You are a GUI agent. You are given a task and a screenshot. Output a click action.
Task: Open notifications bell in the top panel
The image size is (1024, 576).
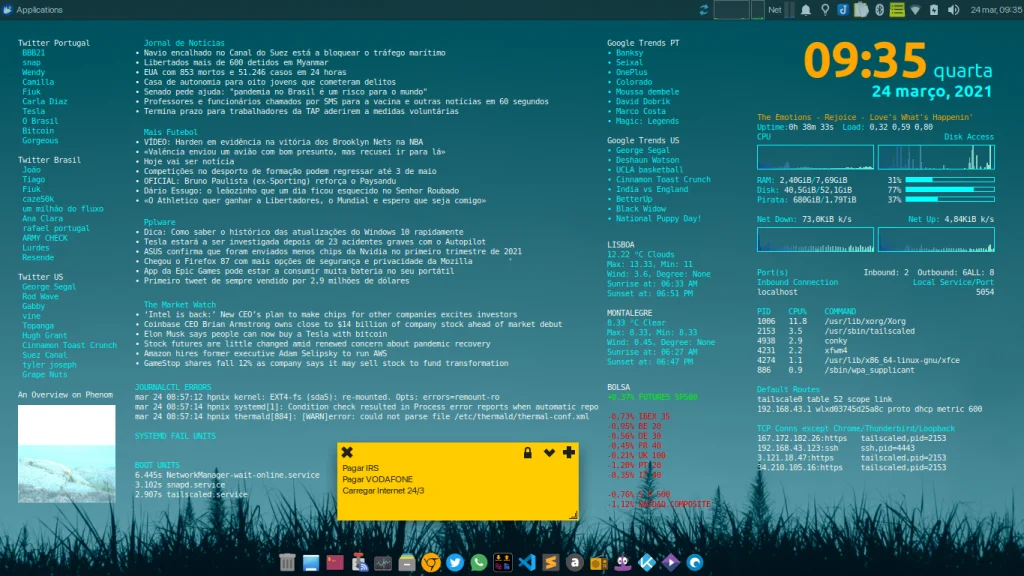pyautogui.click(x=806, y=10)
